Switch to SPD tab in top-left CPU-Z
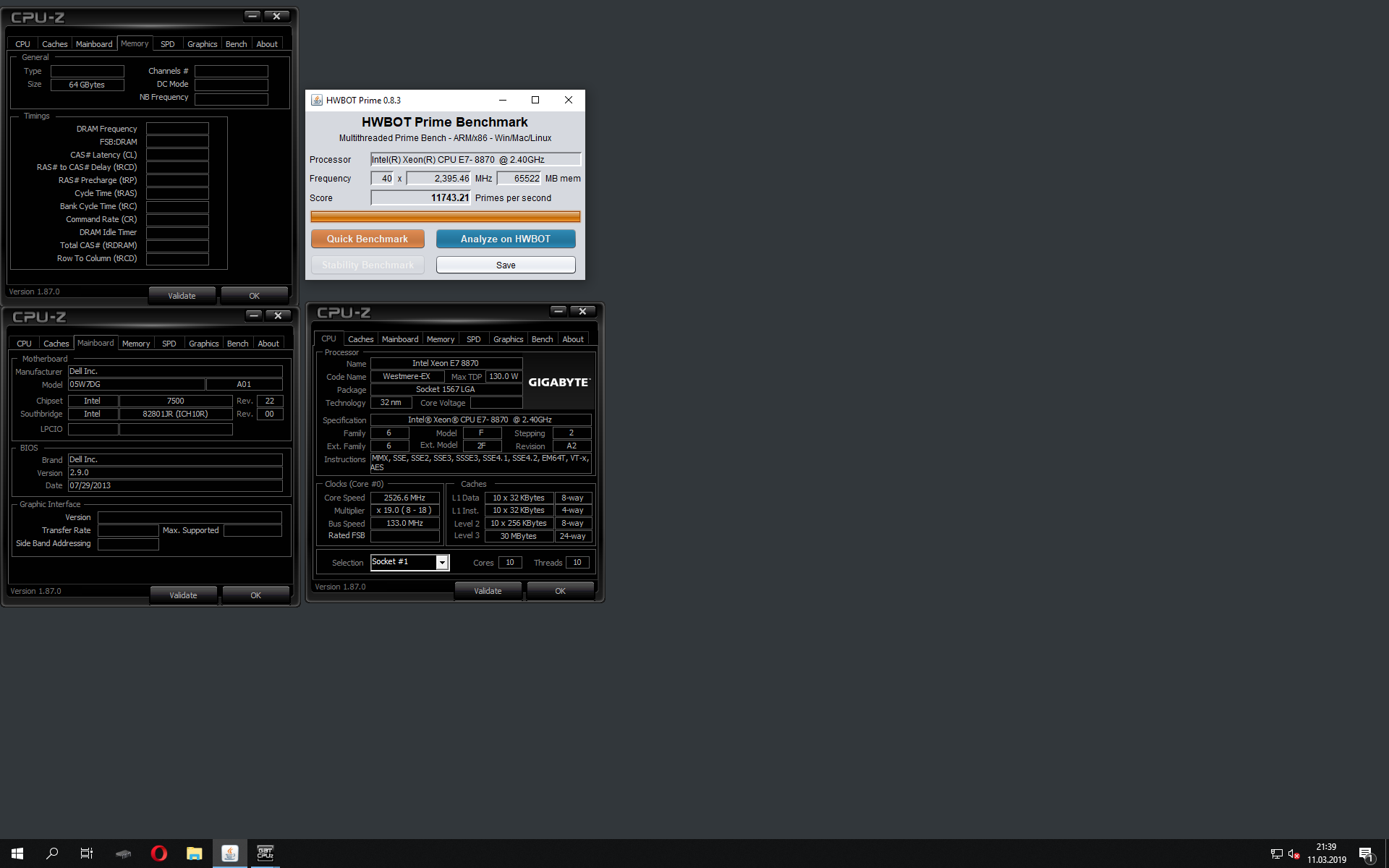 168,44
